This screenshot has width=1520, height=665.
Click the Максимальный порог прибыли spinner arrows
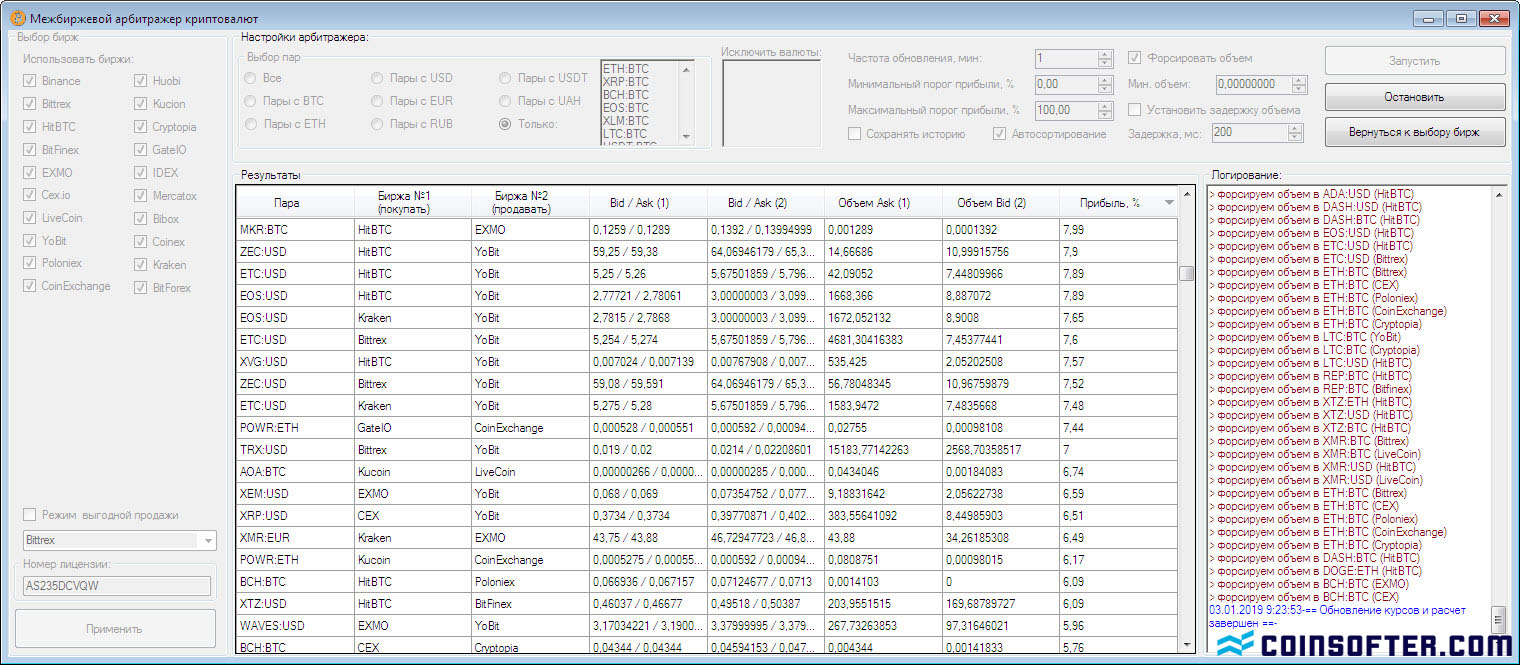click(1105, 110)
